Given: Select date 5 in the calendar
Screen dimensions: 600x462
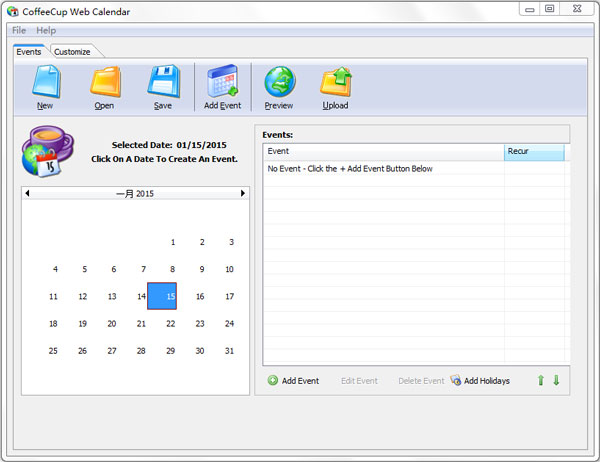Looking at the screenshot, I should tap(85, 269).
